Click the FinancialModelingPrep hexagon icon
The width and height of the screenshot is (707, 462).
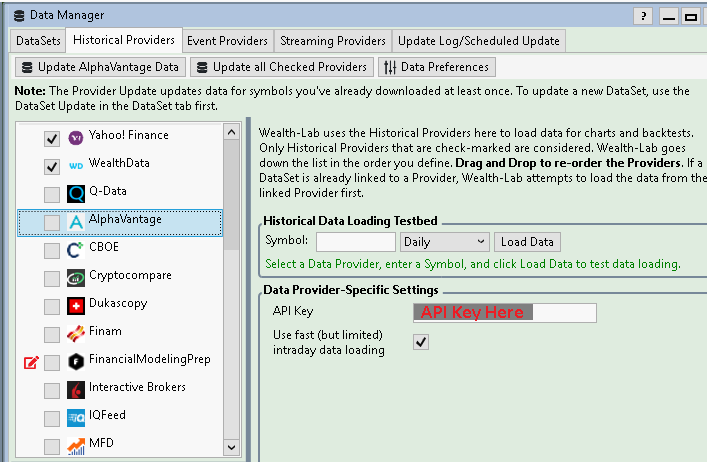pyautogui.click(x=76, y=362)
